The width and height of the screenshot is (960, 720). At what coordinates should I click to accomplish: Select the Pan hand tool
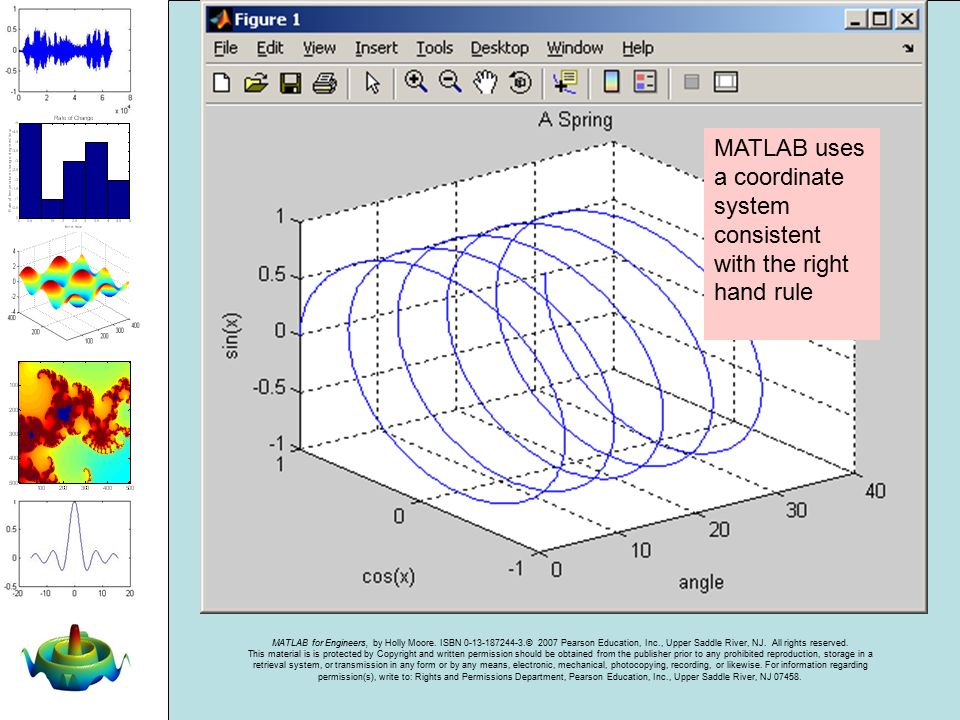(485, 81)
